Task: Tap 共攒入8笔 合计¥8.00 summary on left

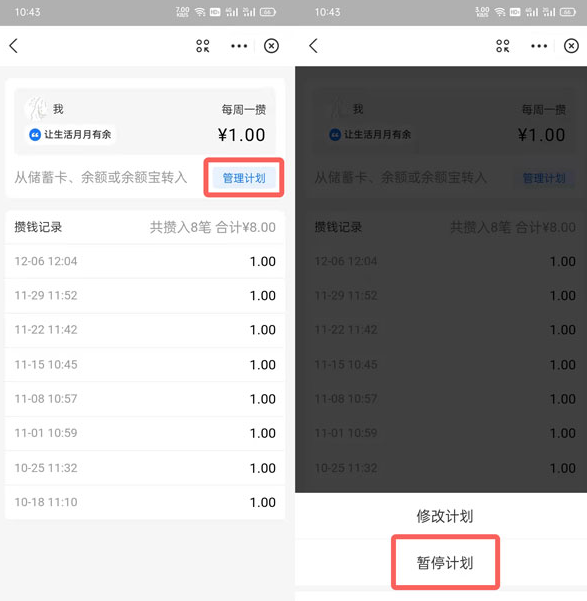Action: point(212,227)
